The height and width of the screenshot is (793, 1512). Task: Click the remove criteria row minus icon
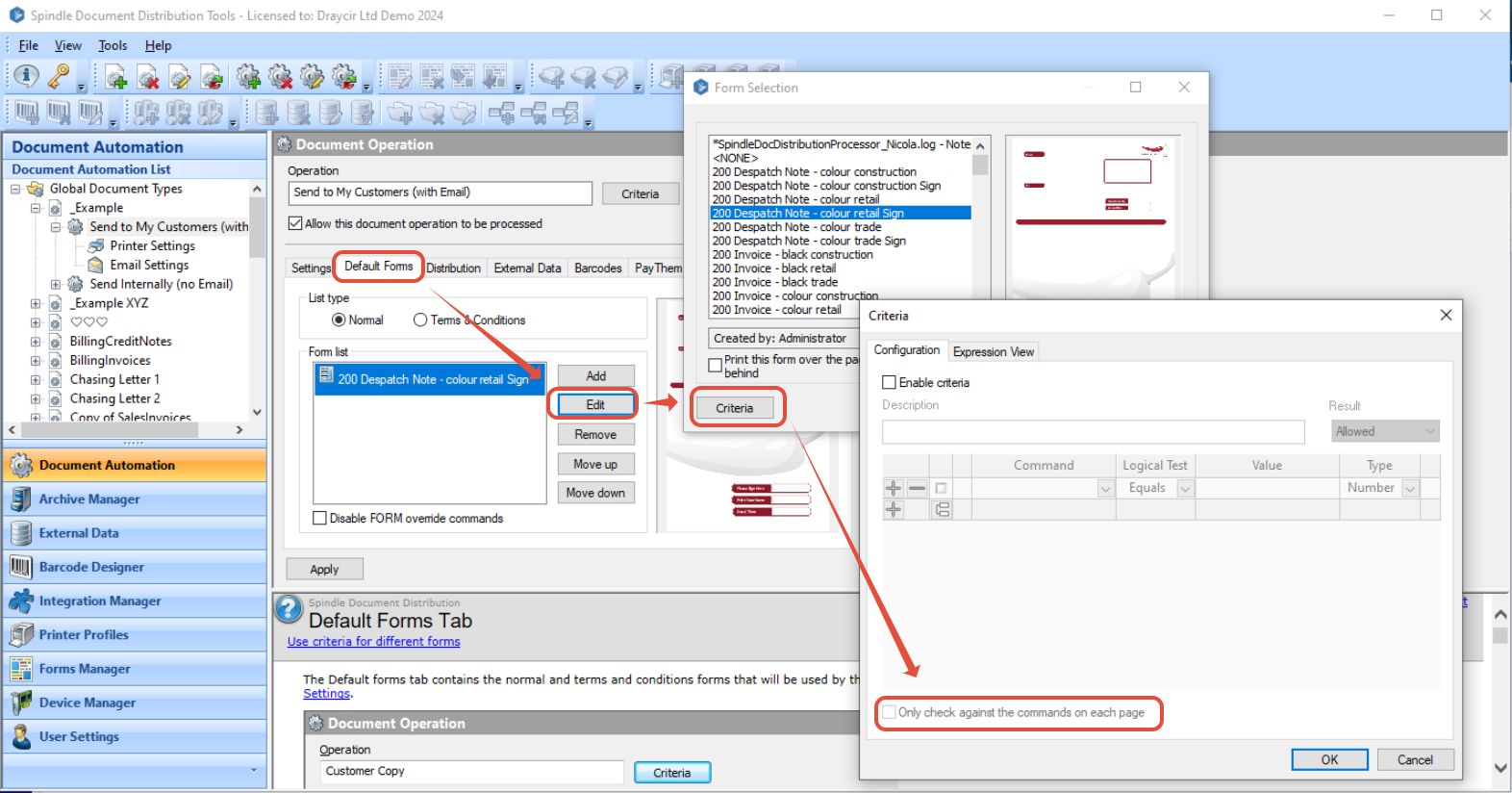click(x=917, y=488)
